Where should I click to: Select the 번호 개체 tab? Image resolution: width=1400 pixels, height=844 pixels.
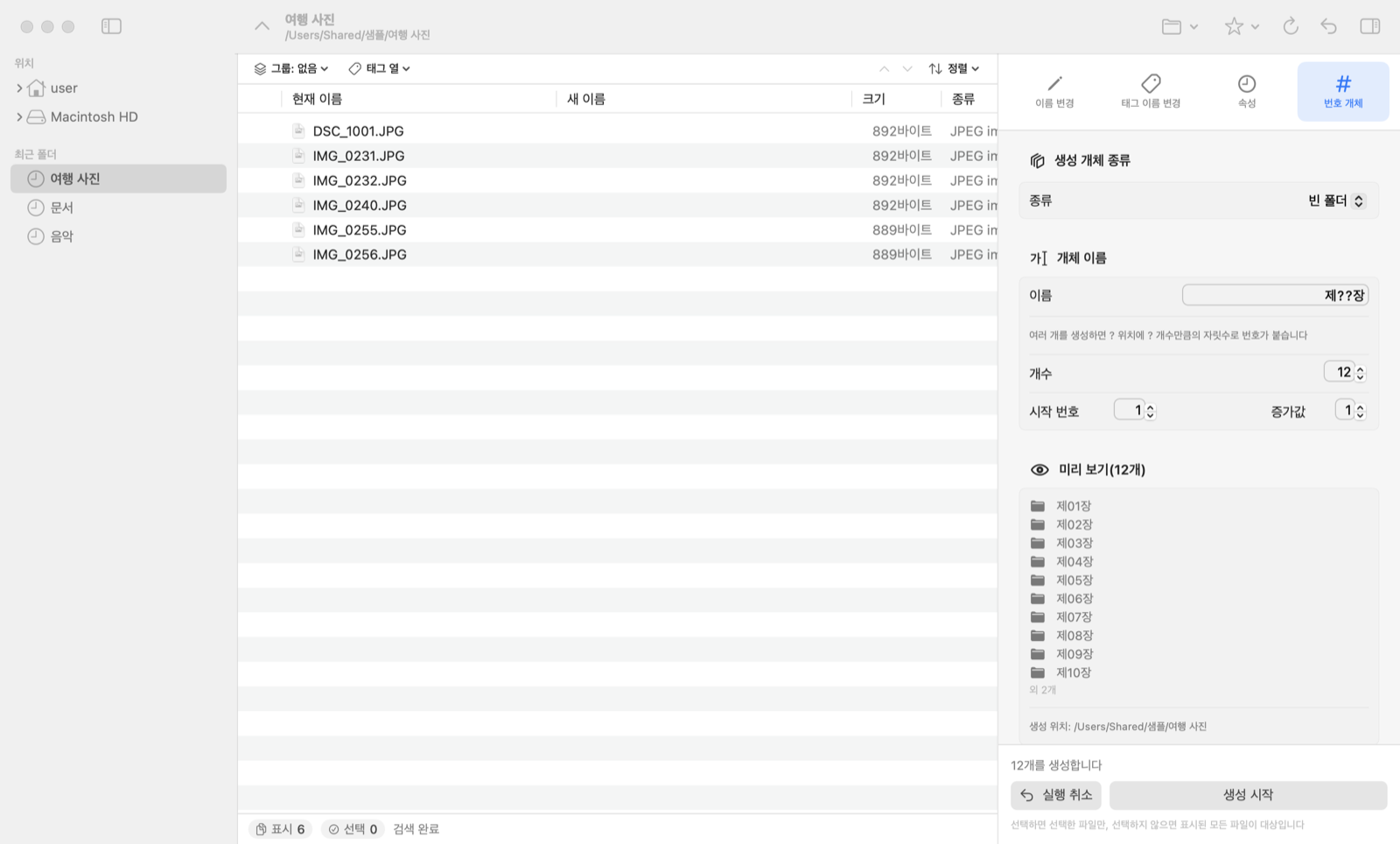pos(1343,91)
